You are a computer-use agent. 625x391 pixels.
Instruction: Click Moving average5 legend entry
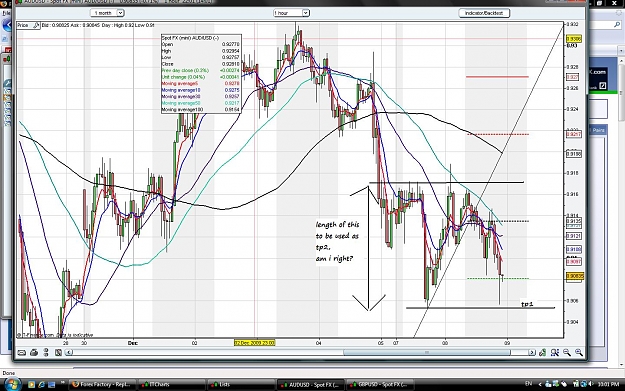coord(200,83)
